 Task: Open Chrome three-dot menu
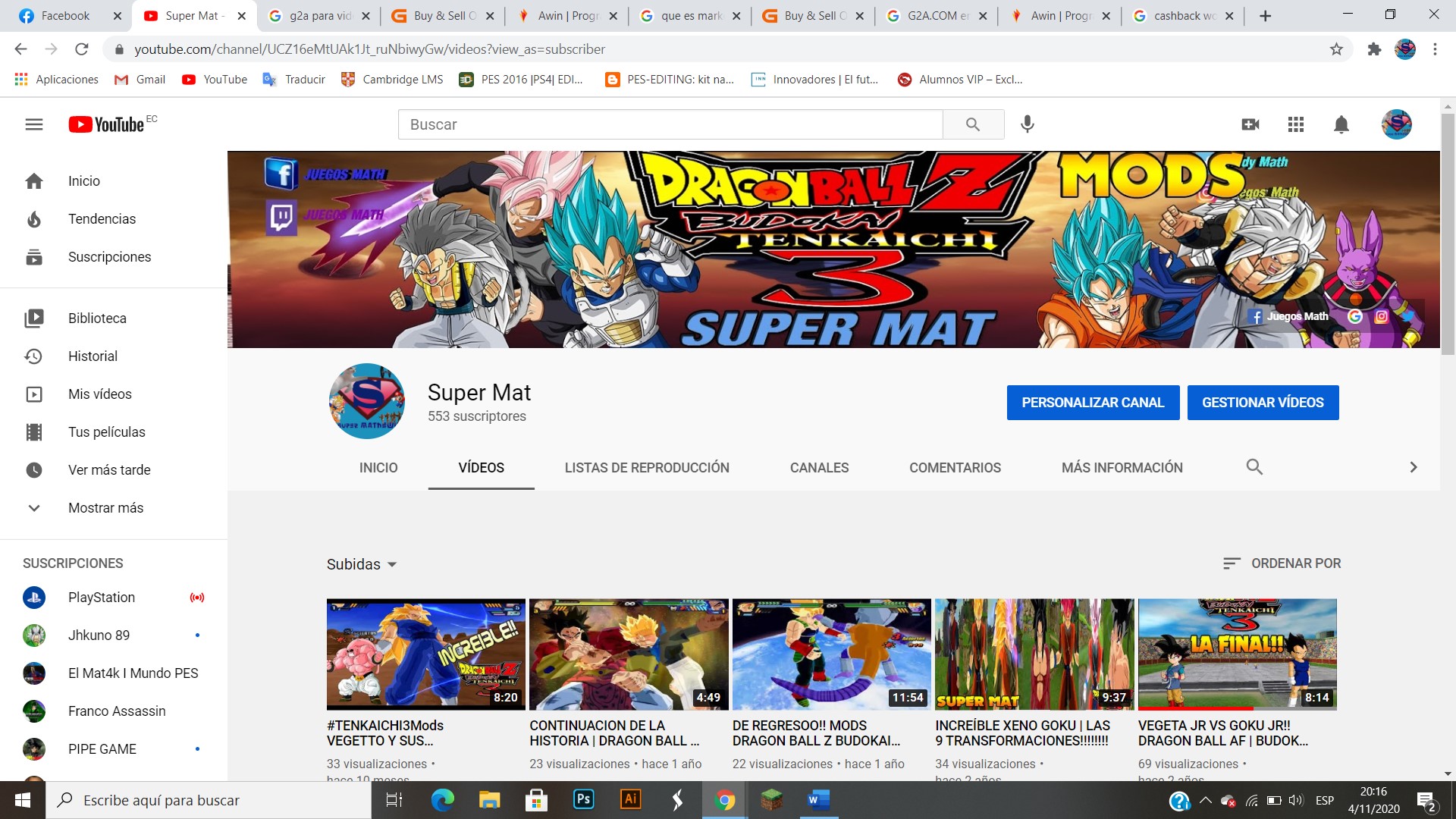(1435, 49)
